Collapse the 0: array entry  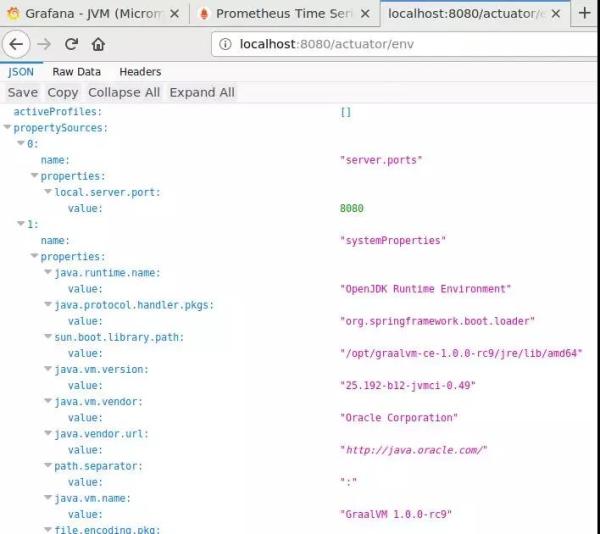point(21,143)
